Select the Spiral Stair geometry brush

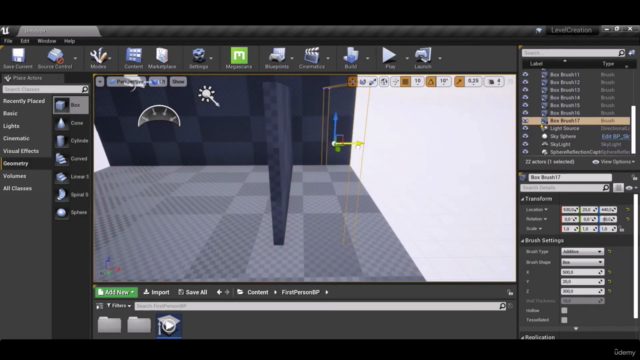pyautogui.click(x=71, y=195)
